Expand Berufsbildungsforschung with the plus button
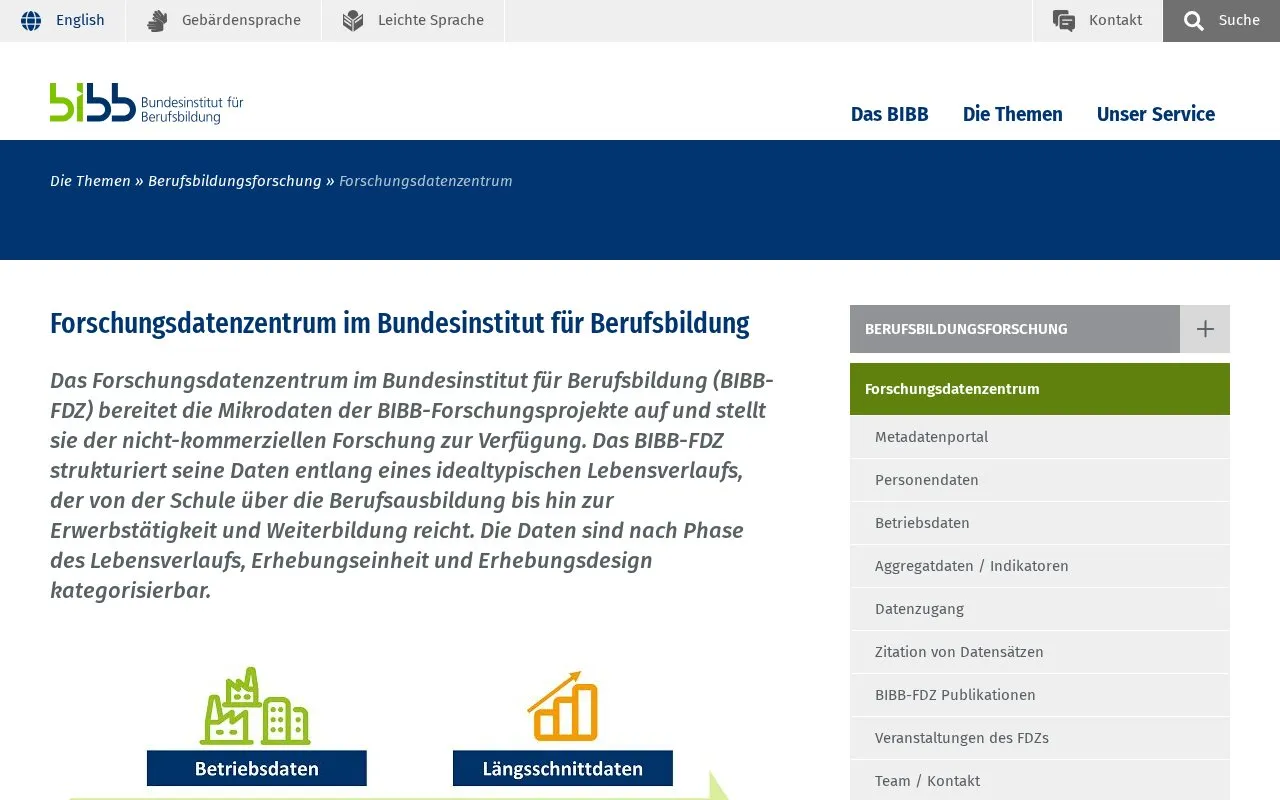 tap(1205, 329)
